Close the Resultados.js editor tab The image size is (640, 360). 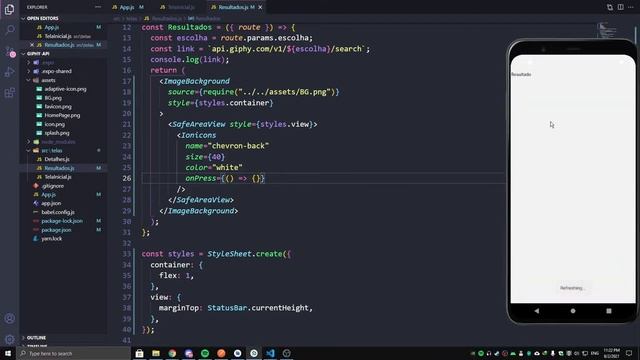pyautogui.click(x=260, y=7)
